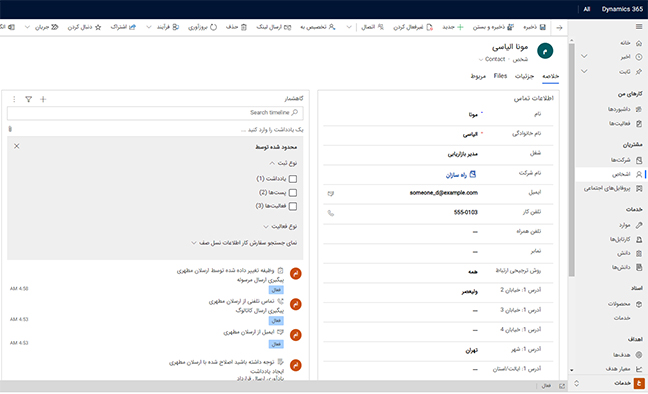This screenshot has width=648, height=394.
Task: Click the phone call icon beside 555-0103
Action: [331, 213]
